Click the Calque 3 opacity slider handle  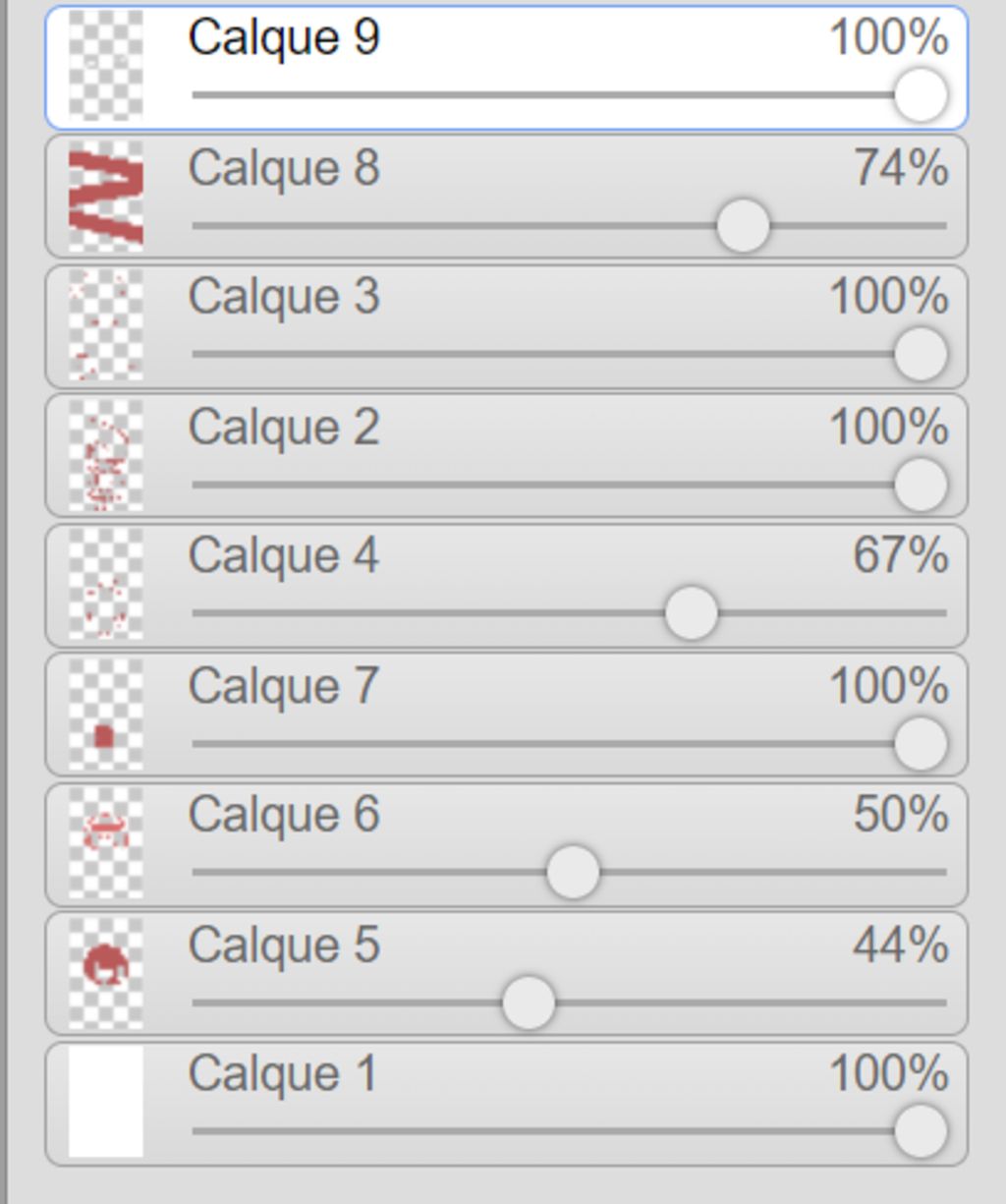tap(921, 355)
